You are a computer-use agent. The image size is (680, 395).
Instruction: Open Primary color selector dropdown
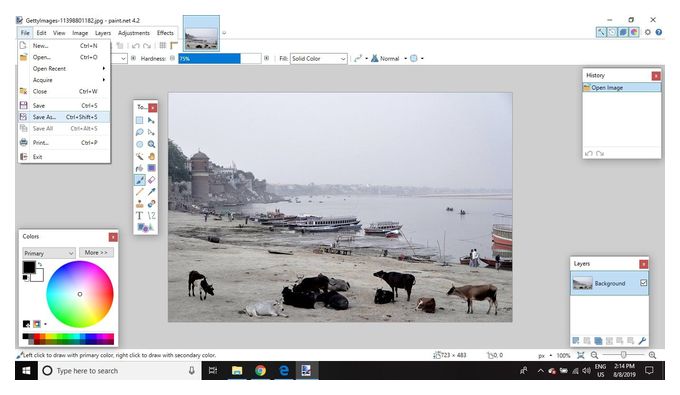[x=49, y=253]
